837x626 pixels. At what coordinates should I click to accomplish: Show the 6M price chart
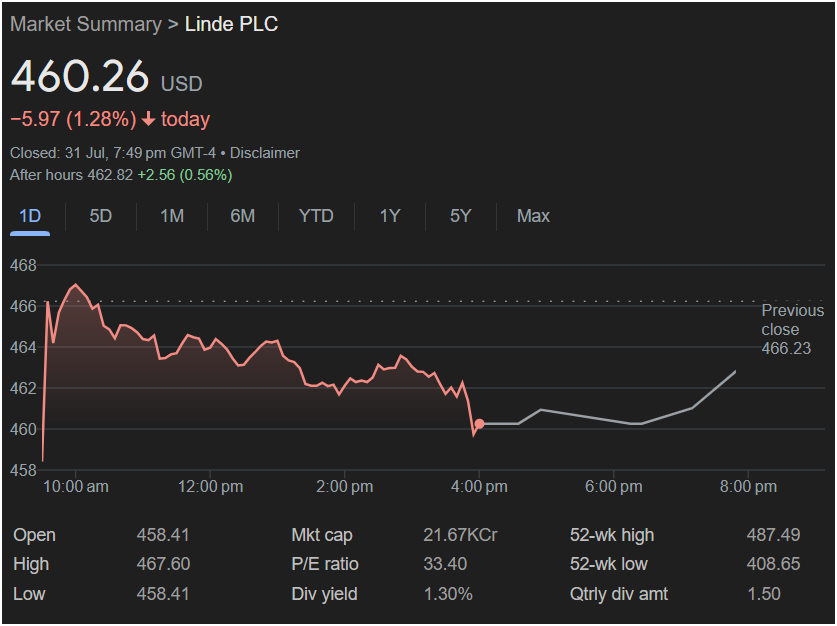coord(243,216)
